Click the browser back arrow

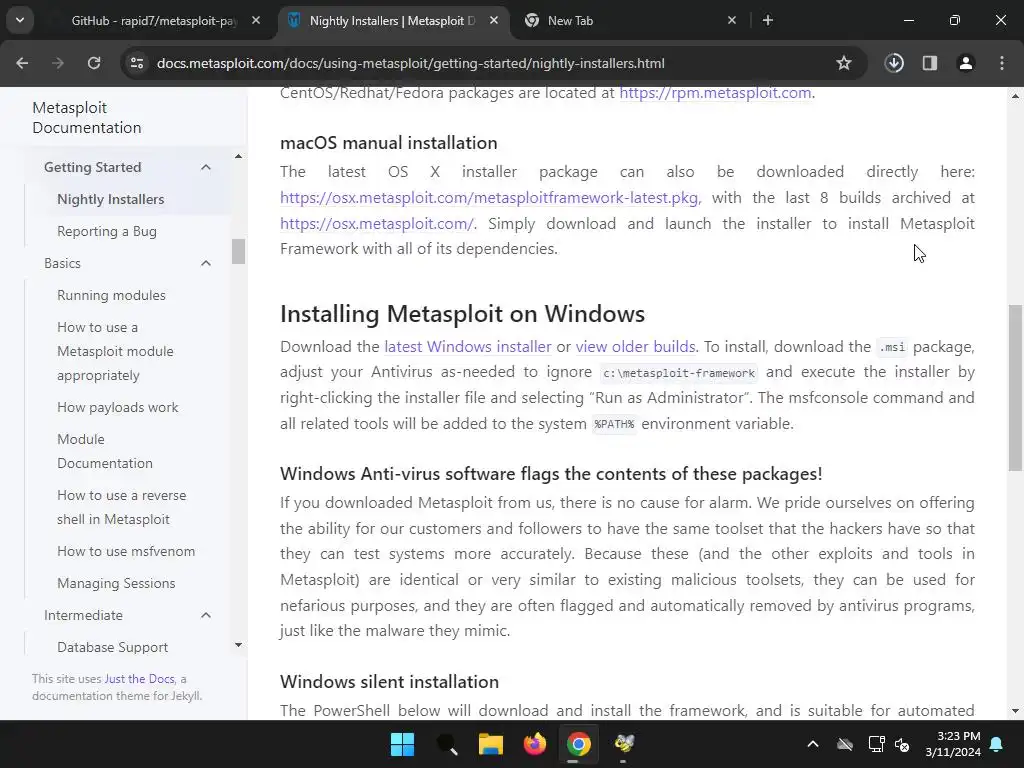click(22, 63)
